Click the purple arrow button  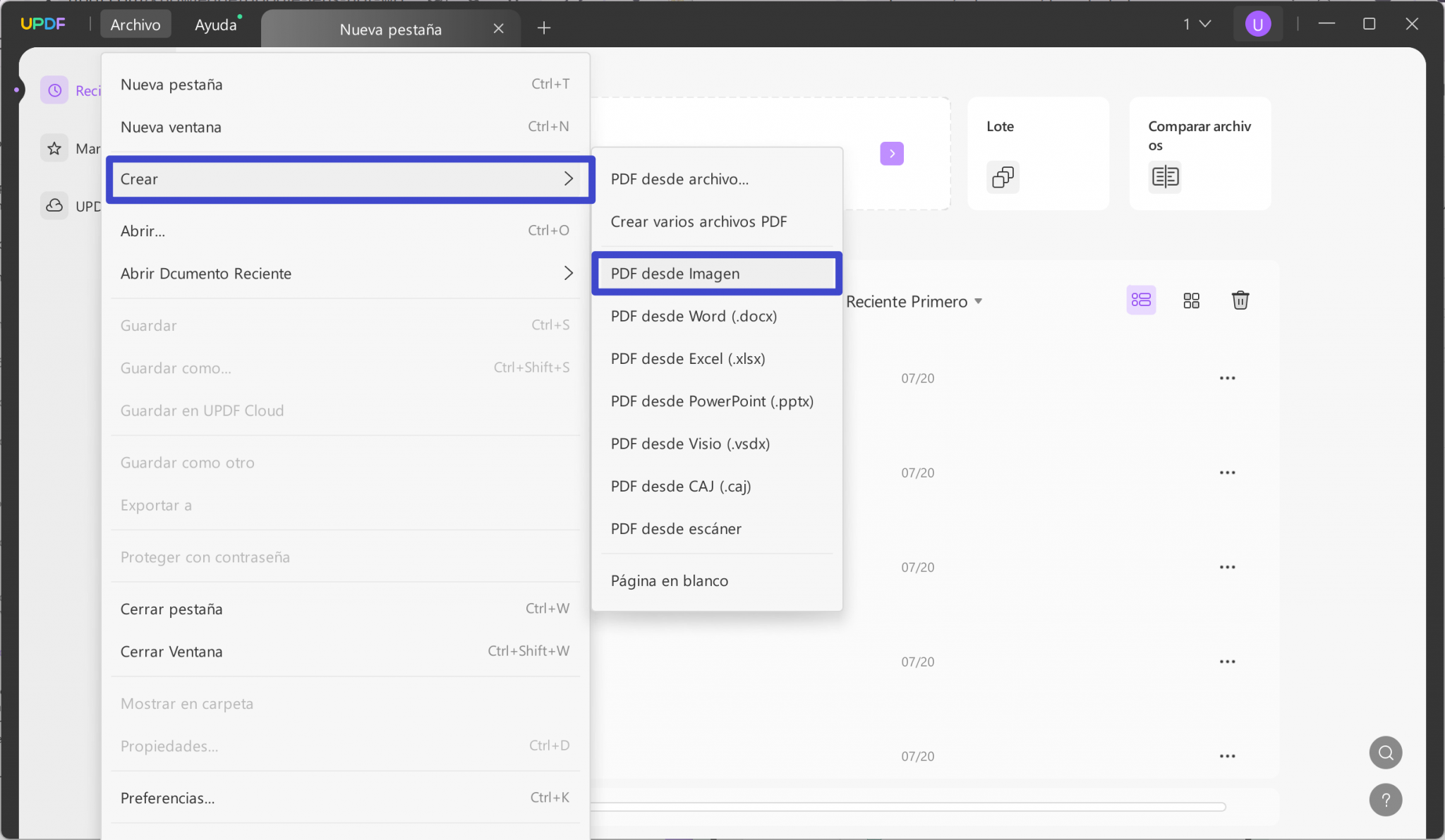pos(892,154)
